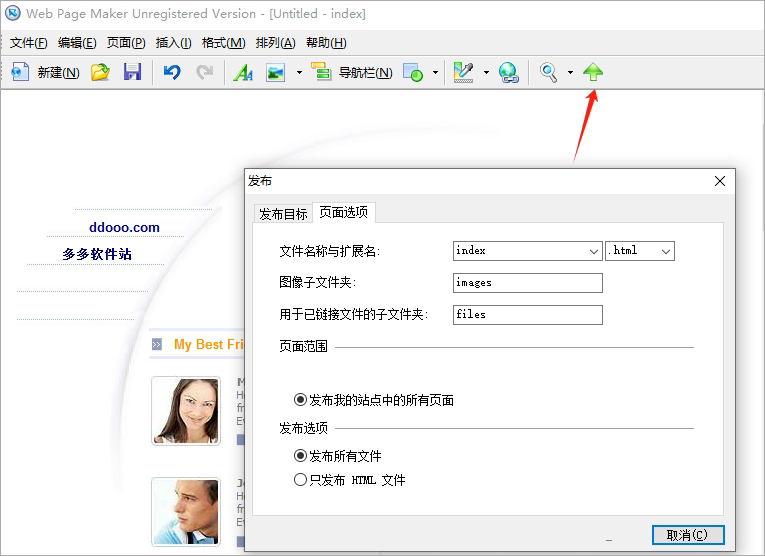Open the 页面(P) menu
The width and height of the screenshot is (765, 556).
(x=126, y=43)
